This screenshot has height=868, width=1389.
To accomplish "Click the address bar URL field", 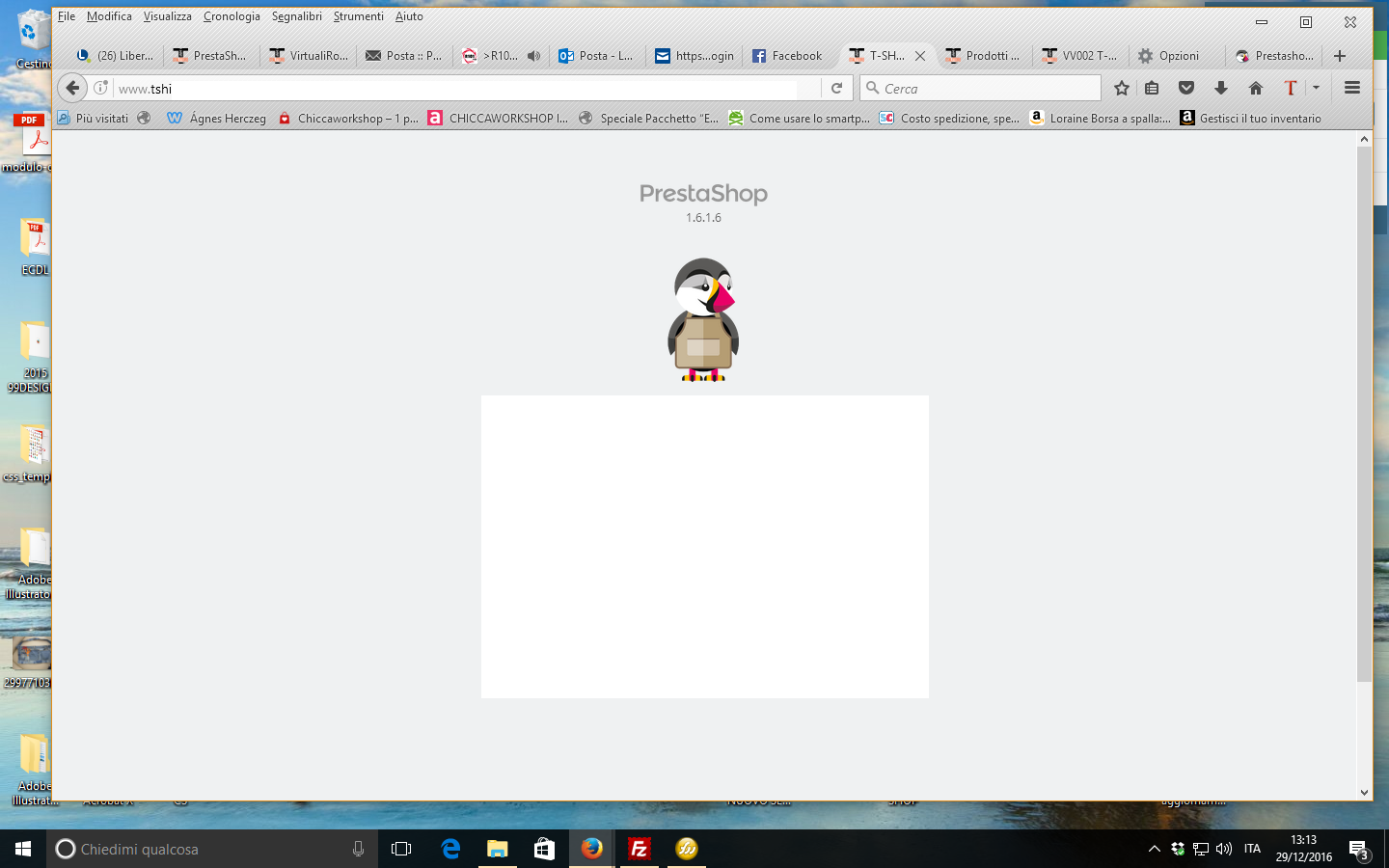I will 468,88.
